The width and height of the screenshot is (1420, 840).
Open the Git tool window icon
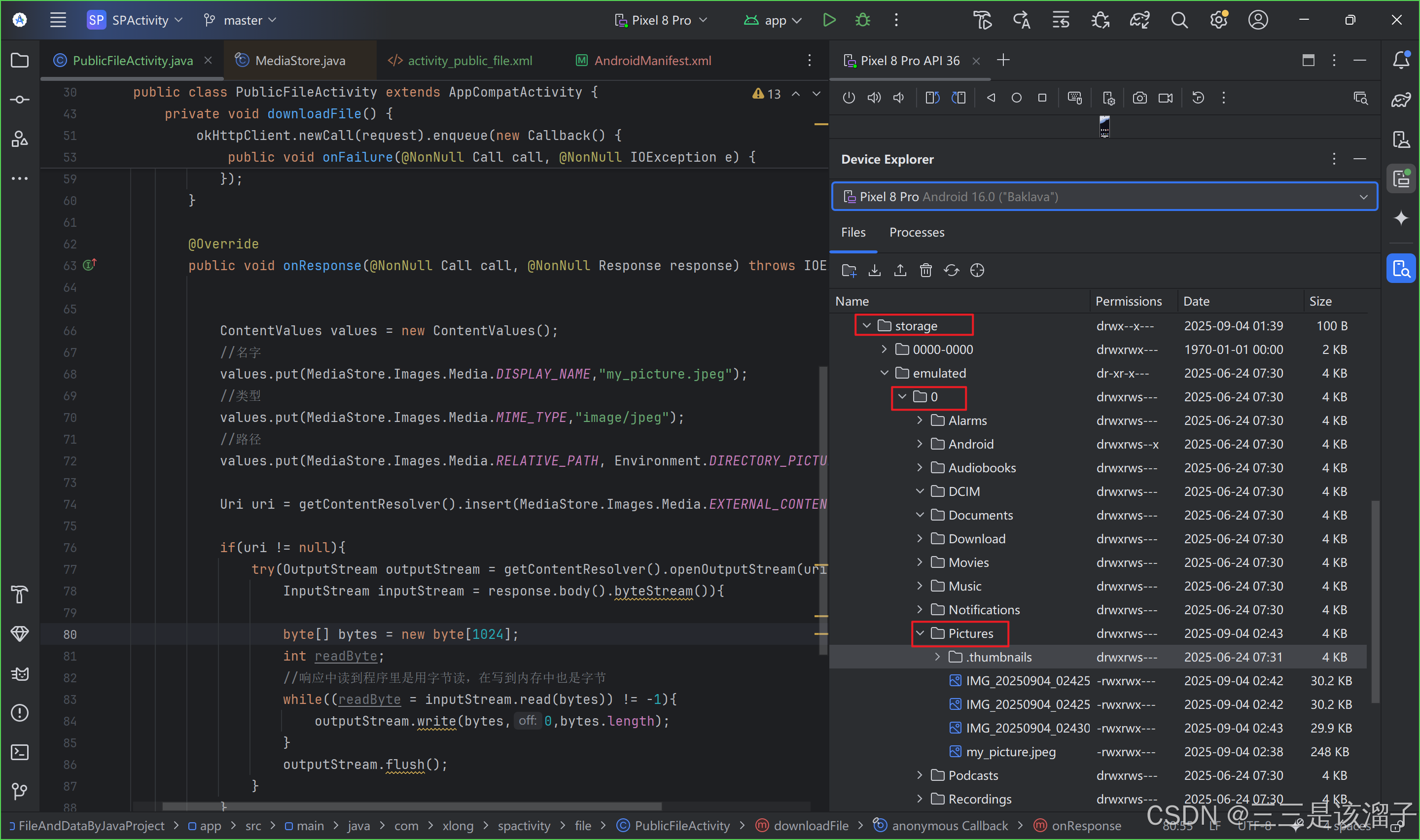(x=20, y=791)
